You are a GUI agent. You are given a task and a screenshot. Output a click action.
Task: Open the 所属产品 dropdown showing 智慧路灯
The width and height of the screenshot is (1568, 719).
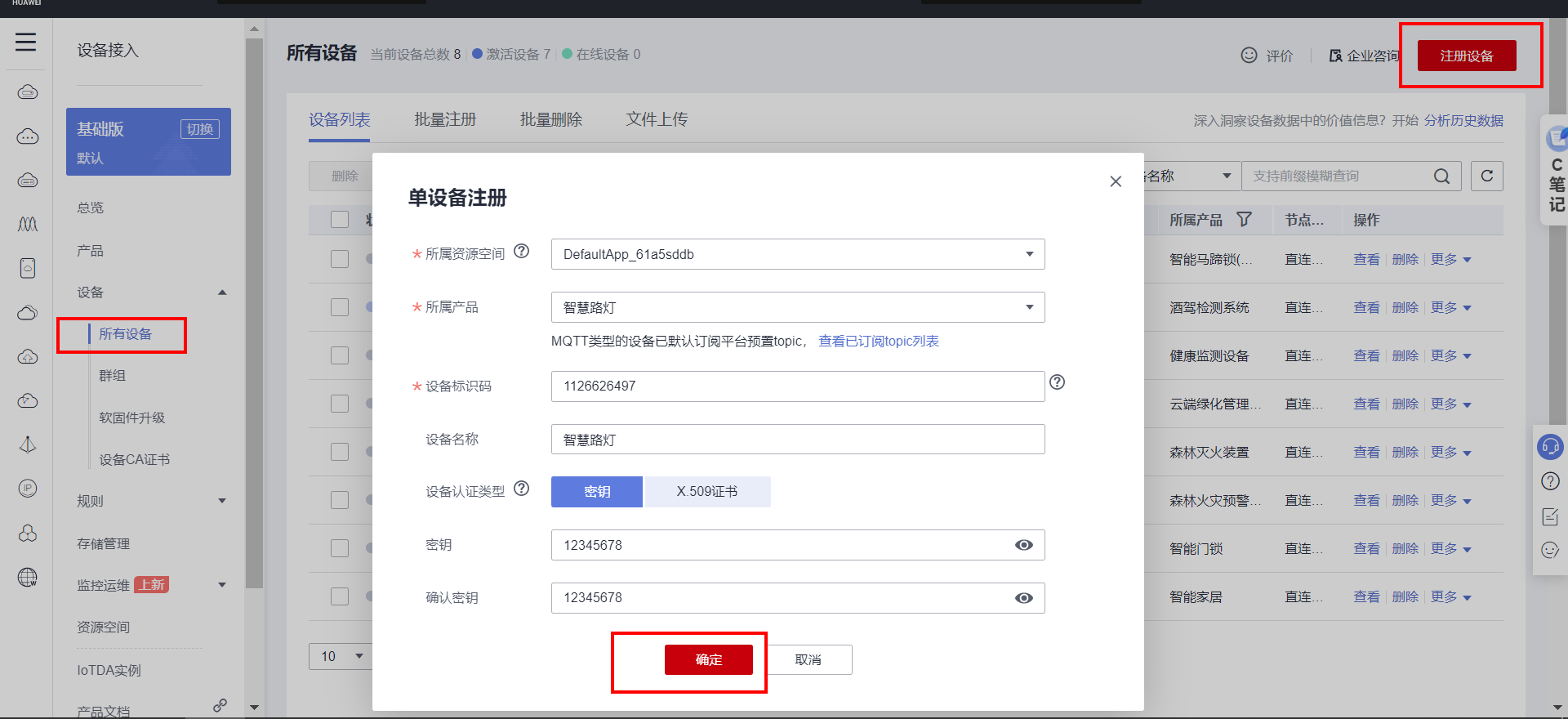click(x=798, y=307)
